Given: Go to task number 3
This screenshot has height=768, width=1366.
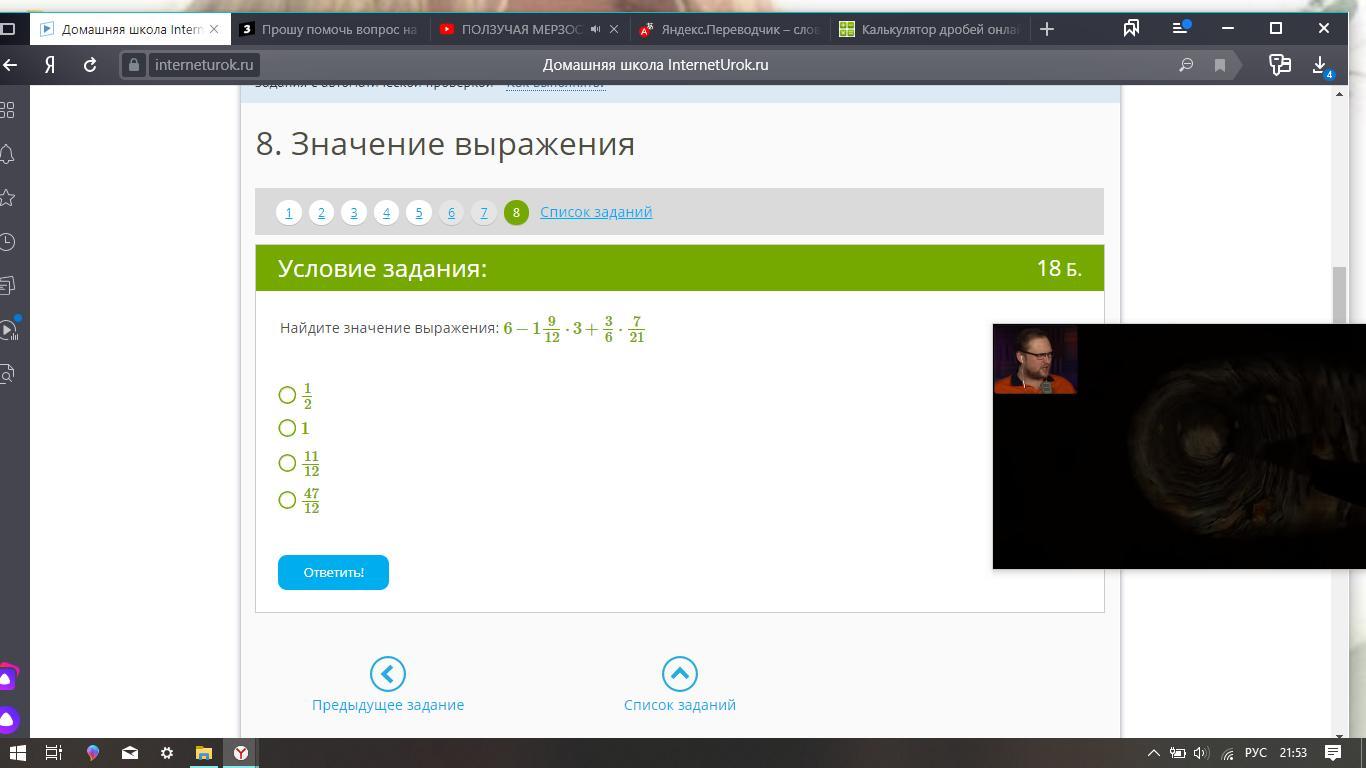Looking at the screenshot, I should pos(354,212).
